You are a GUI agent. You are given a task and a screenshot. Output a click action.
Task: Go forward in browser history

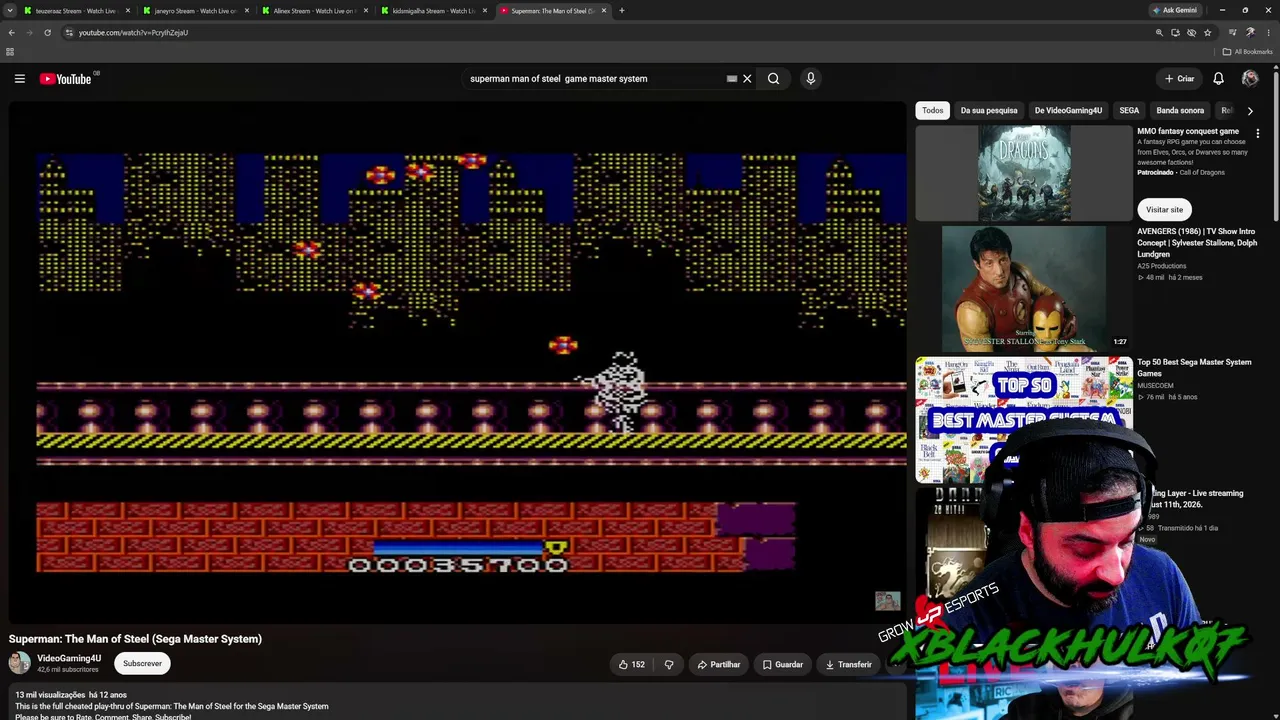tap(30, 32)
